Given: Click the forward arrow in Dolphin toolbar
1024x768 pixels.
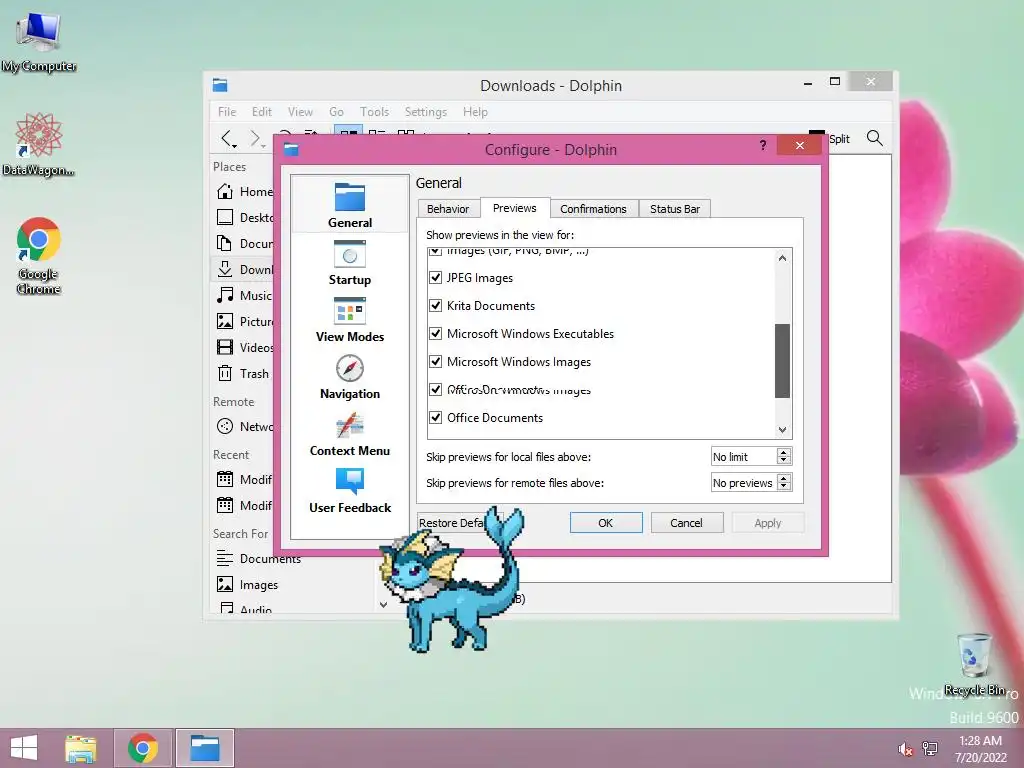Looking at the screenshot, I should click(255, 138).
